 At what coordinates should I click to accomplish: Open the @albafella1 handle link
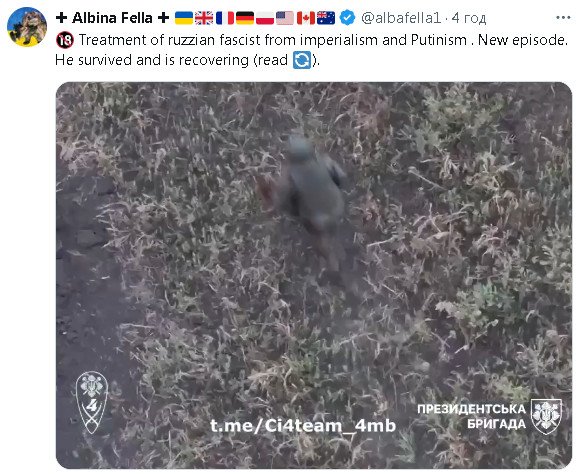[x=401, y=18]
